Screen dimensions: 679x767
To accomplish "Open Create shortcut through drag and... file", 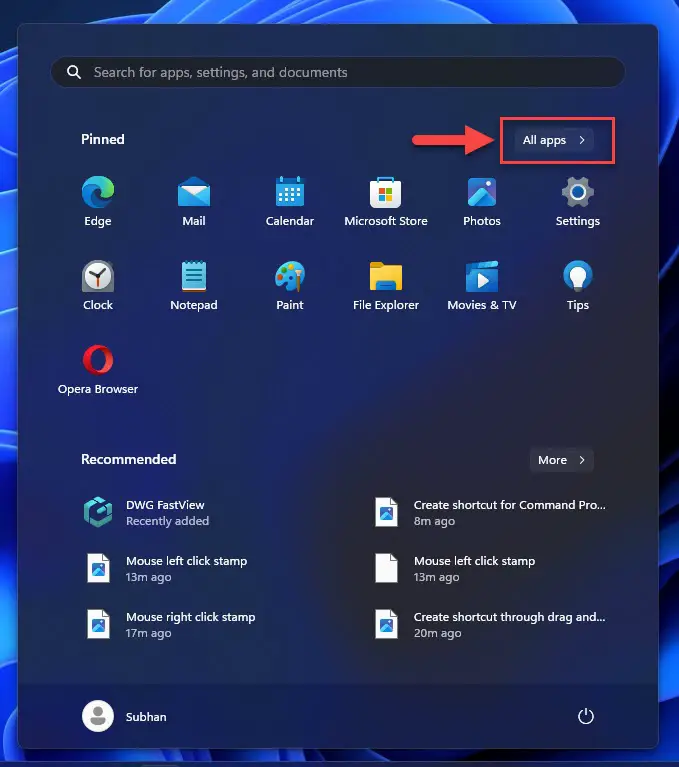I will point(491,625).
